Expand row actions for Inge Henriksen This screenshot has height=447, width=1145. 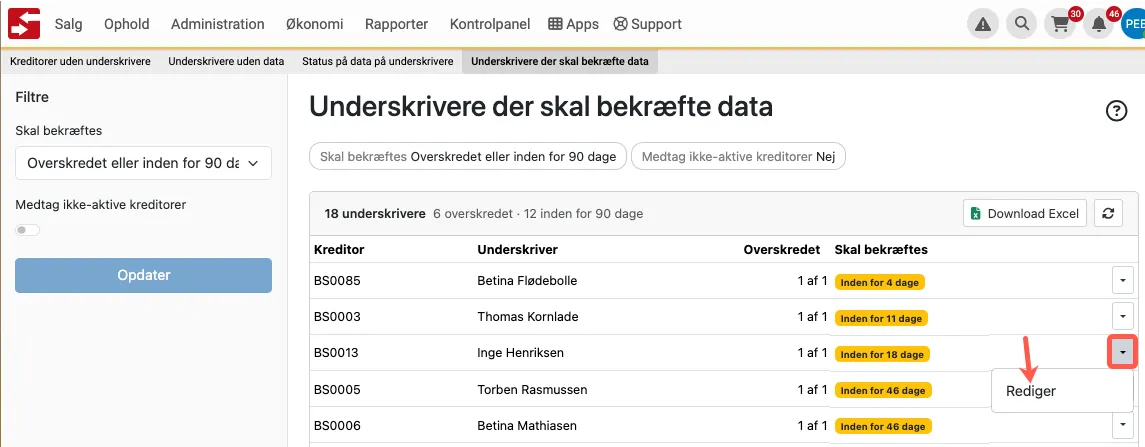point(1122,353)
